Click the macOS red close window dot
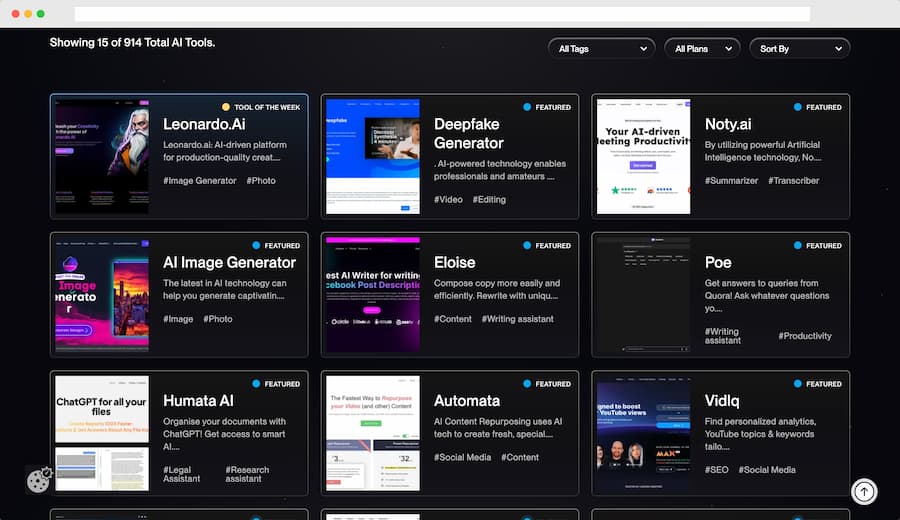Screen dimensions: 900x520 pyautogui.click(x=15, y=14)
